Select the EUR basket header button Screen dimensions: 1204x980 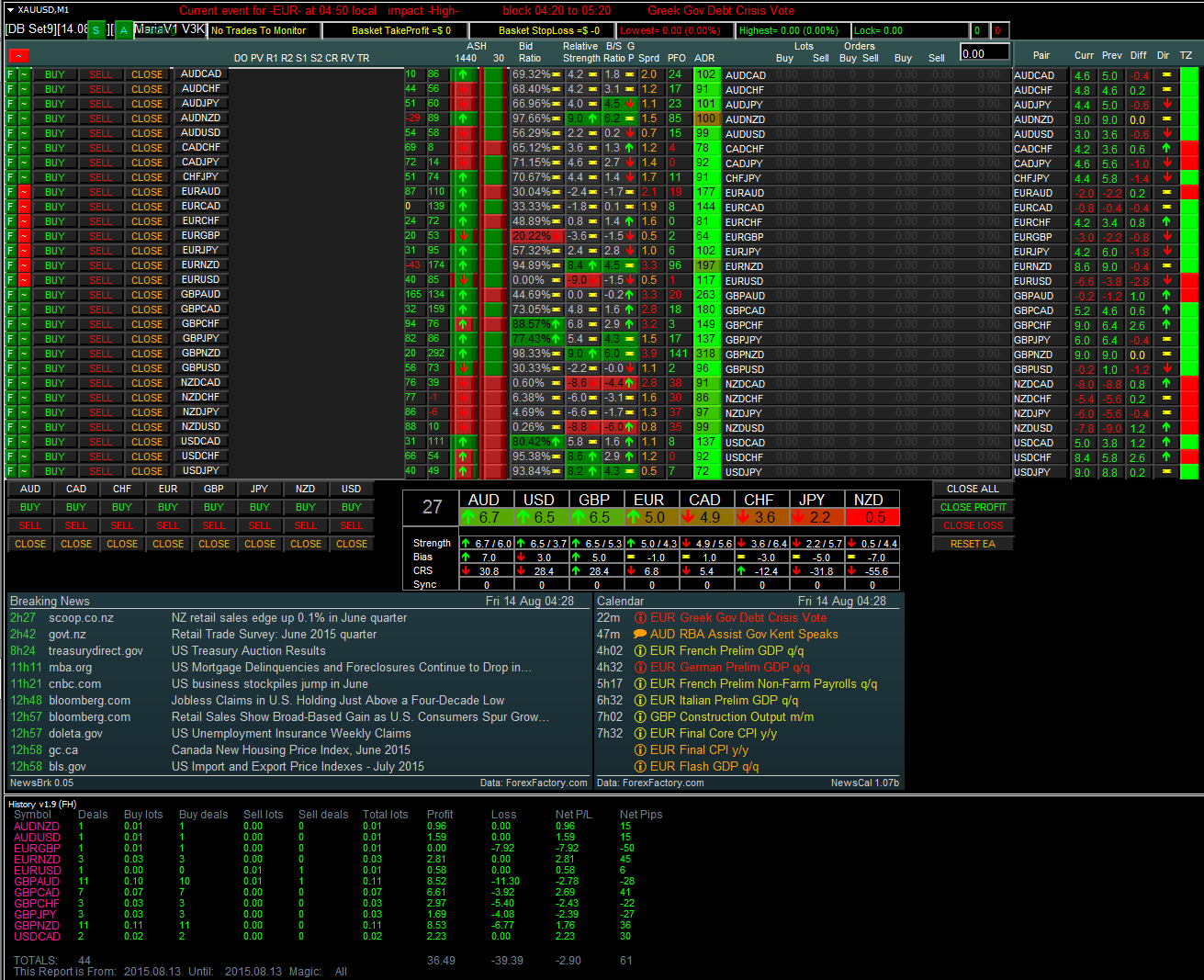point(168,489)
